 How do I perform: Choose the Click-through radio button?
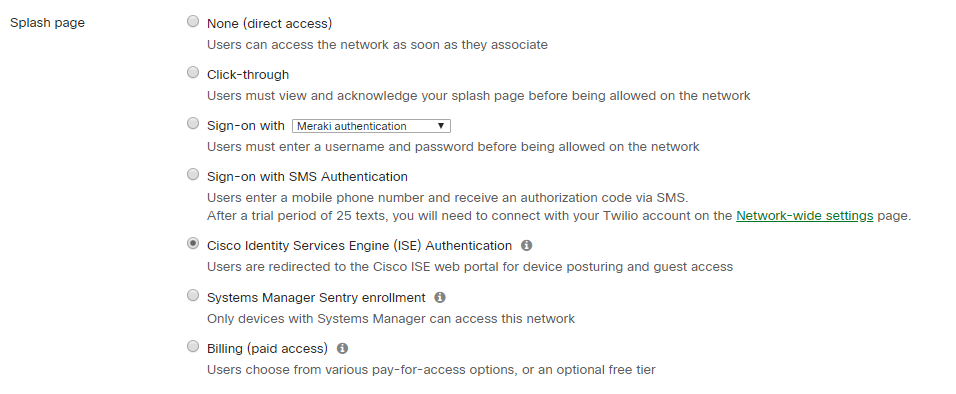(x=193, y=73)
